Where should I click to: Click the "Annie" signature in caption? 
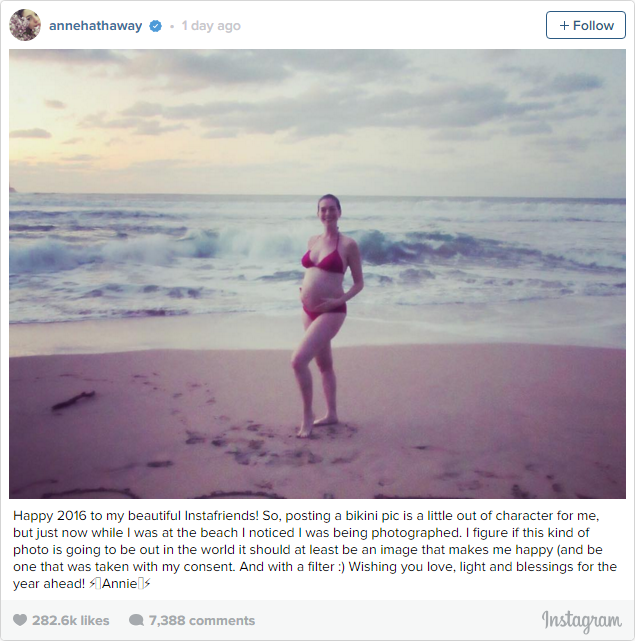coord(119,584)
